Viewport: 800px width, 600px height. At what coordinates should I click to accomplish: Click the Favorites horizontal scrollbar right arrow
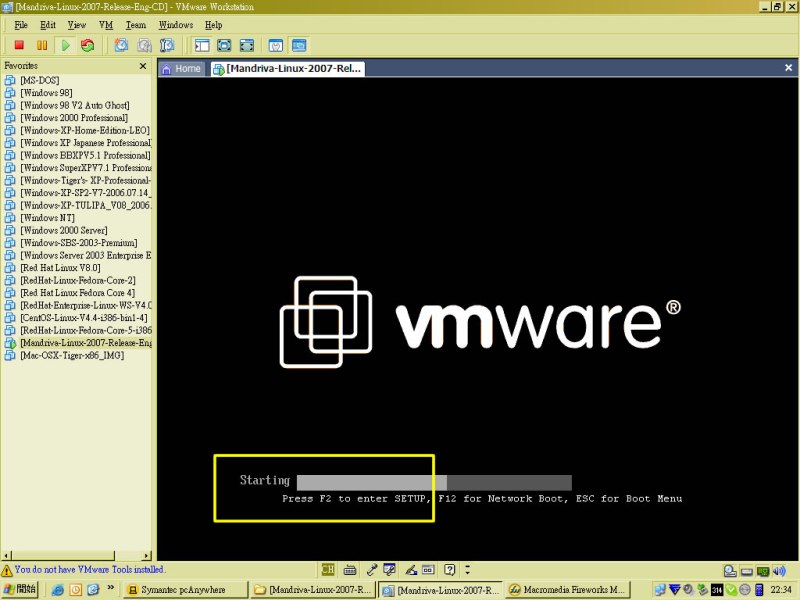147,555
